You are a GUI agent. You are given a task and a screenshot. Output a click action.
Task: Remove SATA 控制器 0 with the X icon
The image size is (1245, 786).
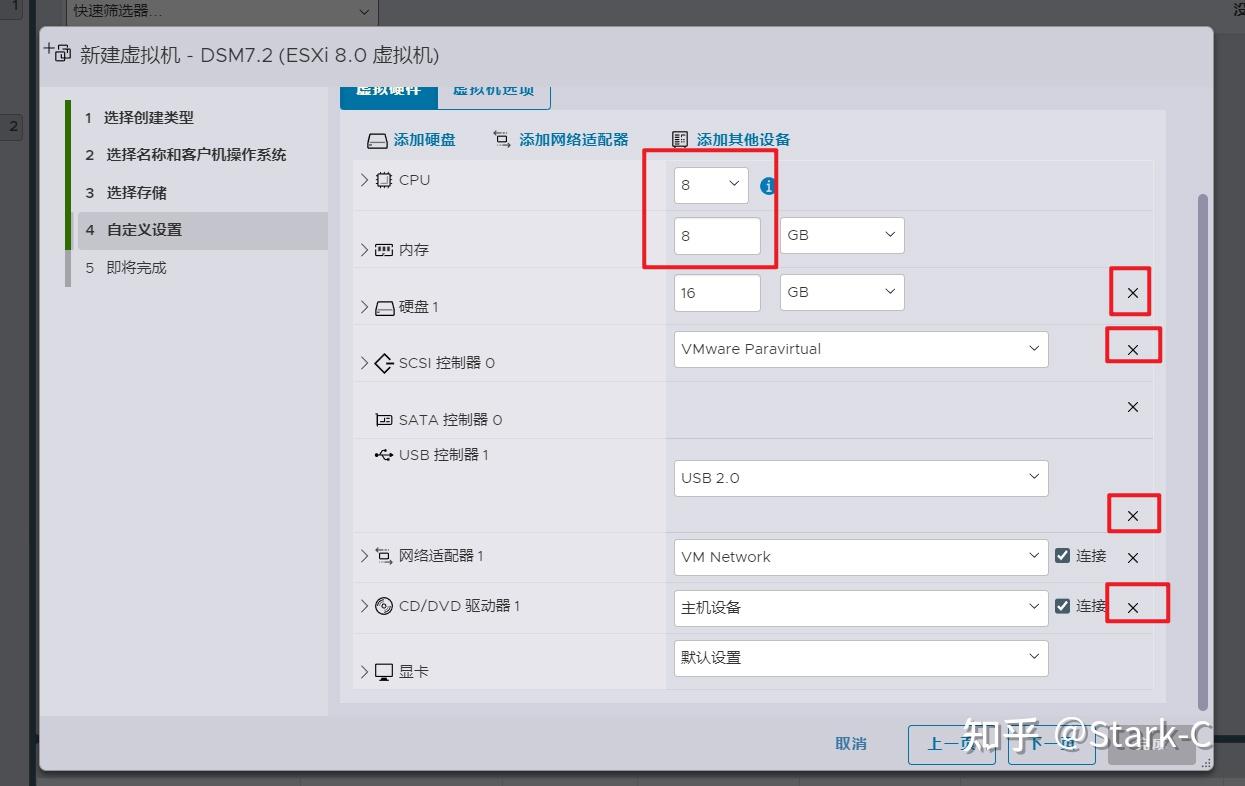click(x=1132, y=407)
